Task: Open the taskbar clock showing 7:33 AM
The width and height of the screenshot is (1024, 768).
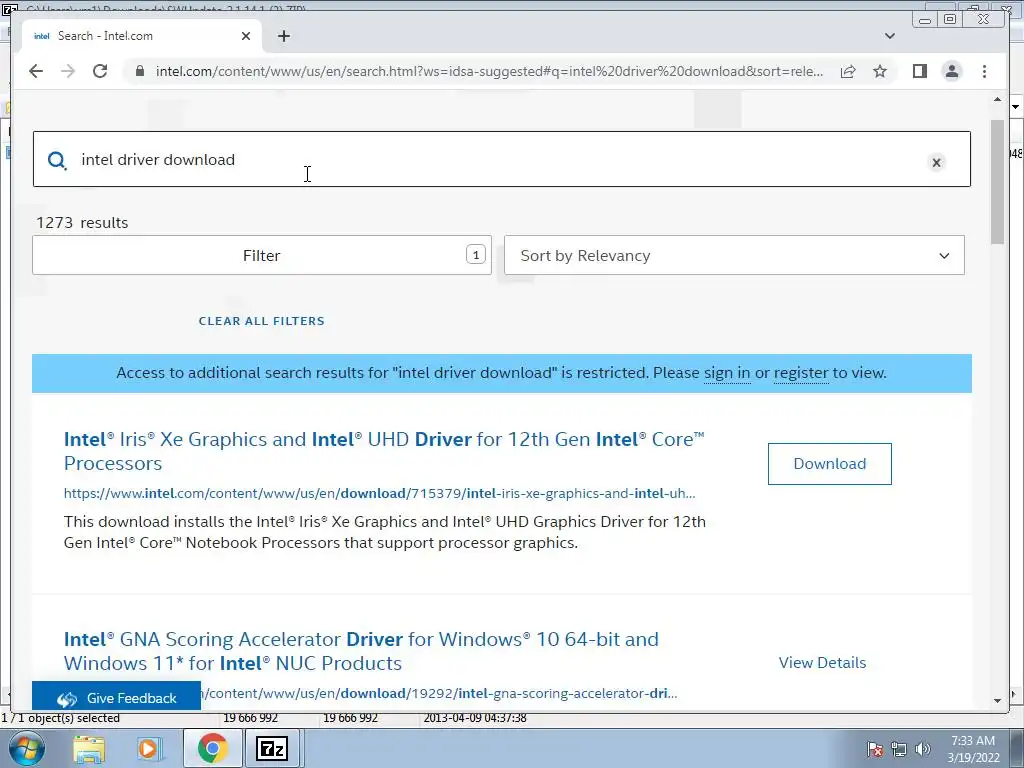Action: 974,749
